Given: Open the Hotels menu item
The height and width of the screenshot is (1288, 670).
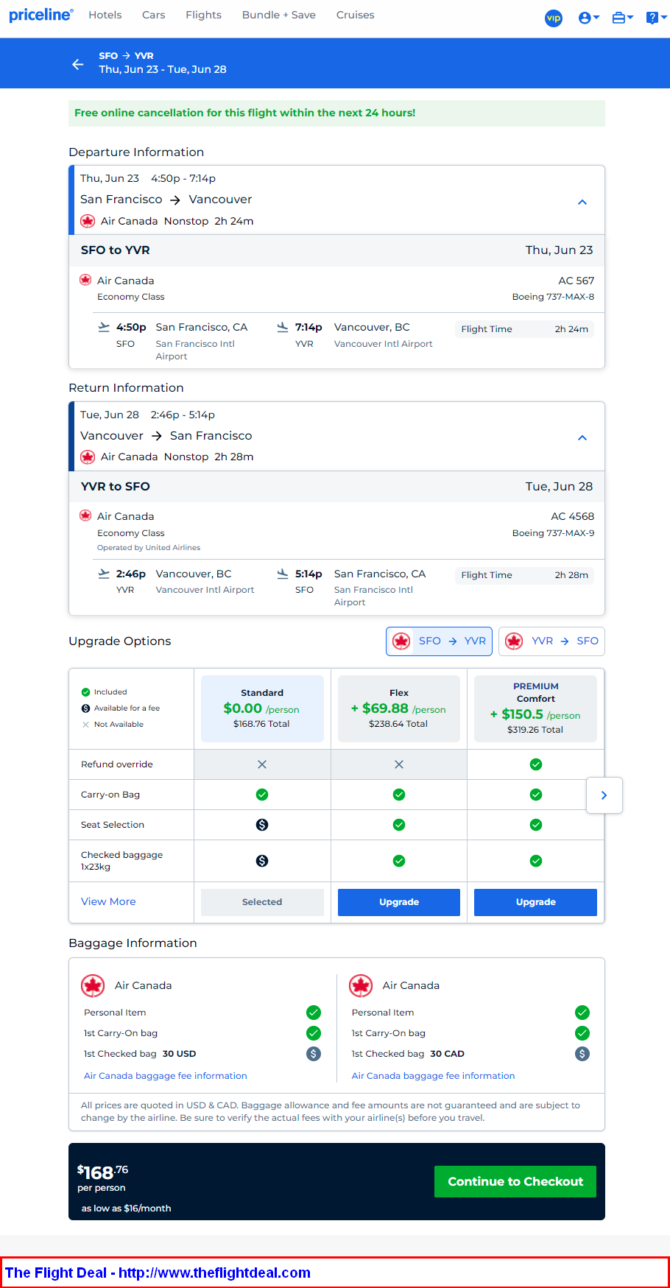Looking at the screenshot, I should pyautogui.click(x=105, y=15).
